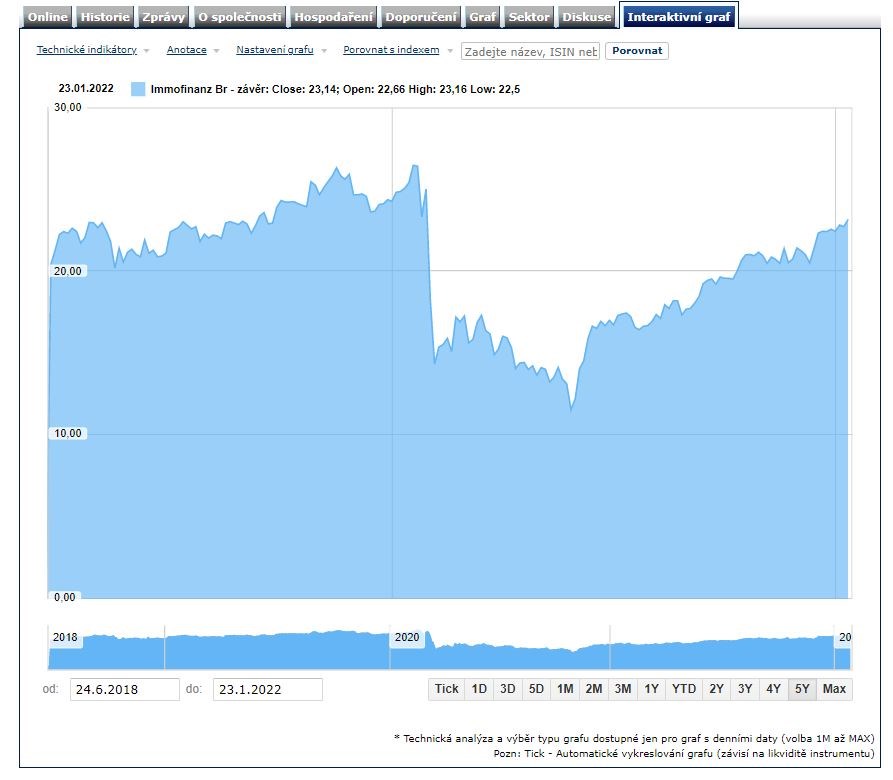Click the start date field 24.6.2018

coord(124,690)
